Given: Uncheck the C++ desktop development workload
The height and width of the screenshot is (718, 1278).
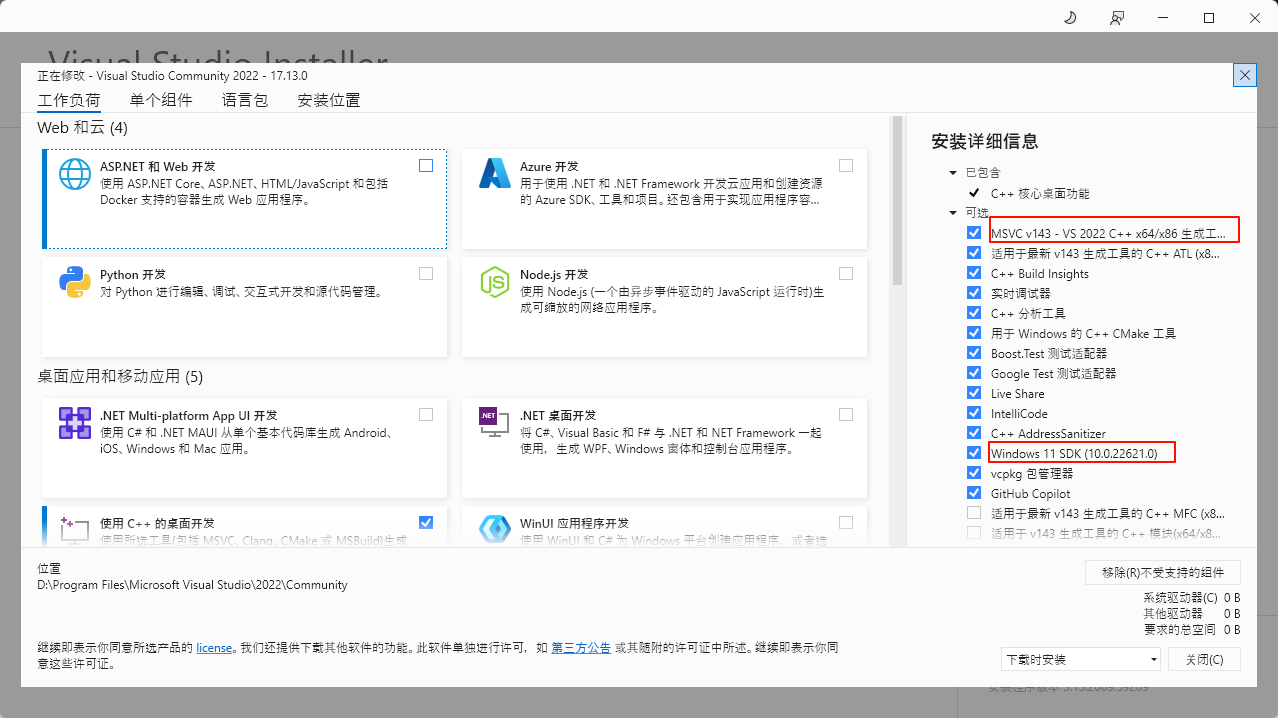Looking at the screenshot, I should coord(426,522).
